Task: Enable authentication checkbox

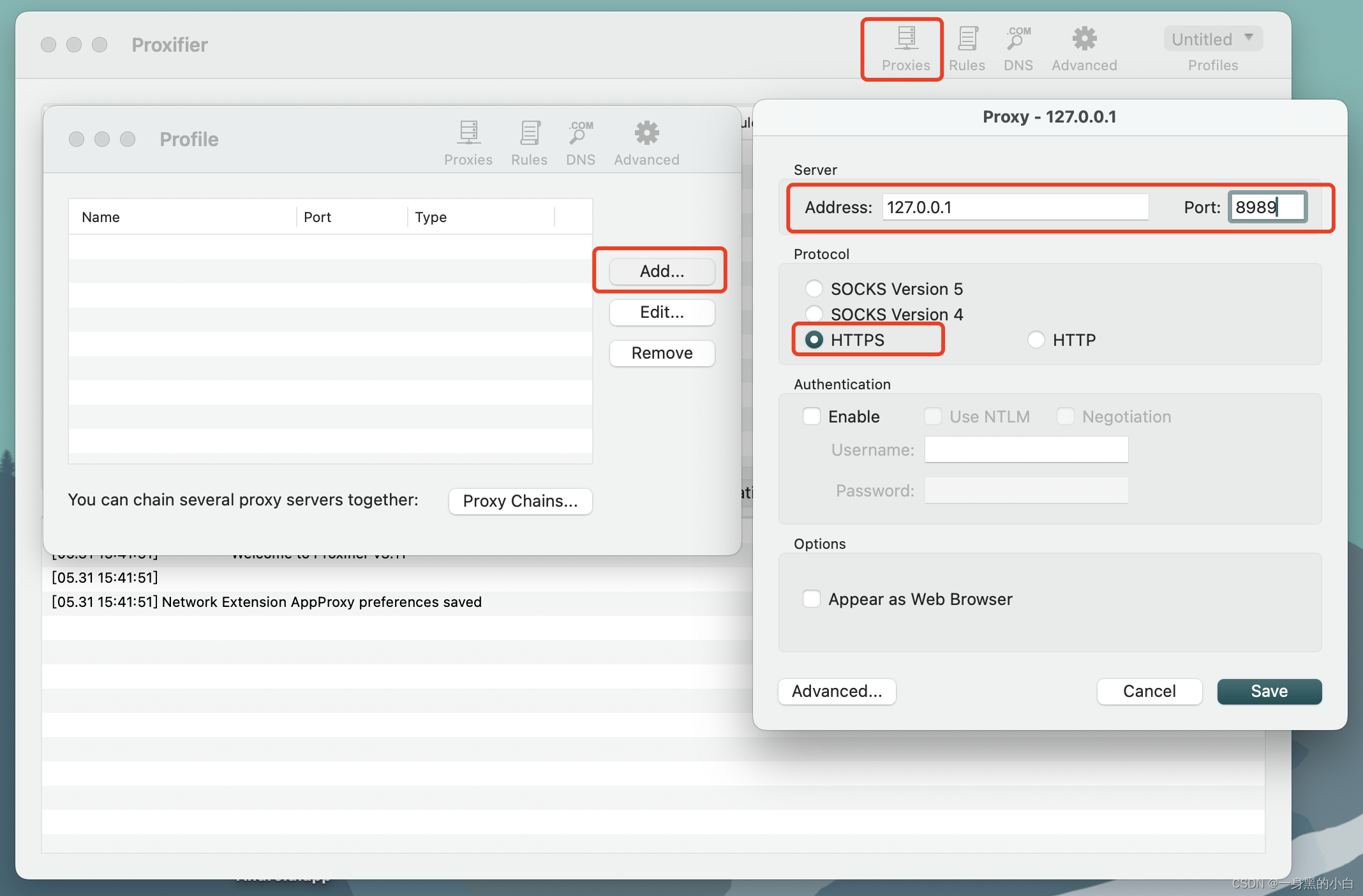Action: click(x=812, y=417)
